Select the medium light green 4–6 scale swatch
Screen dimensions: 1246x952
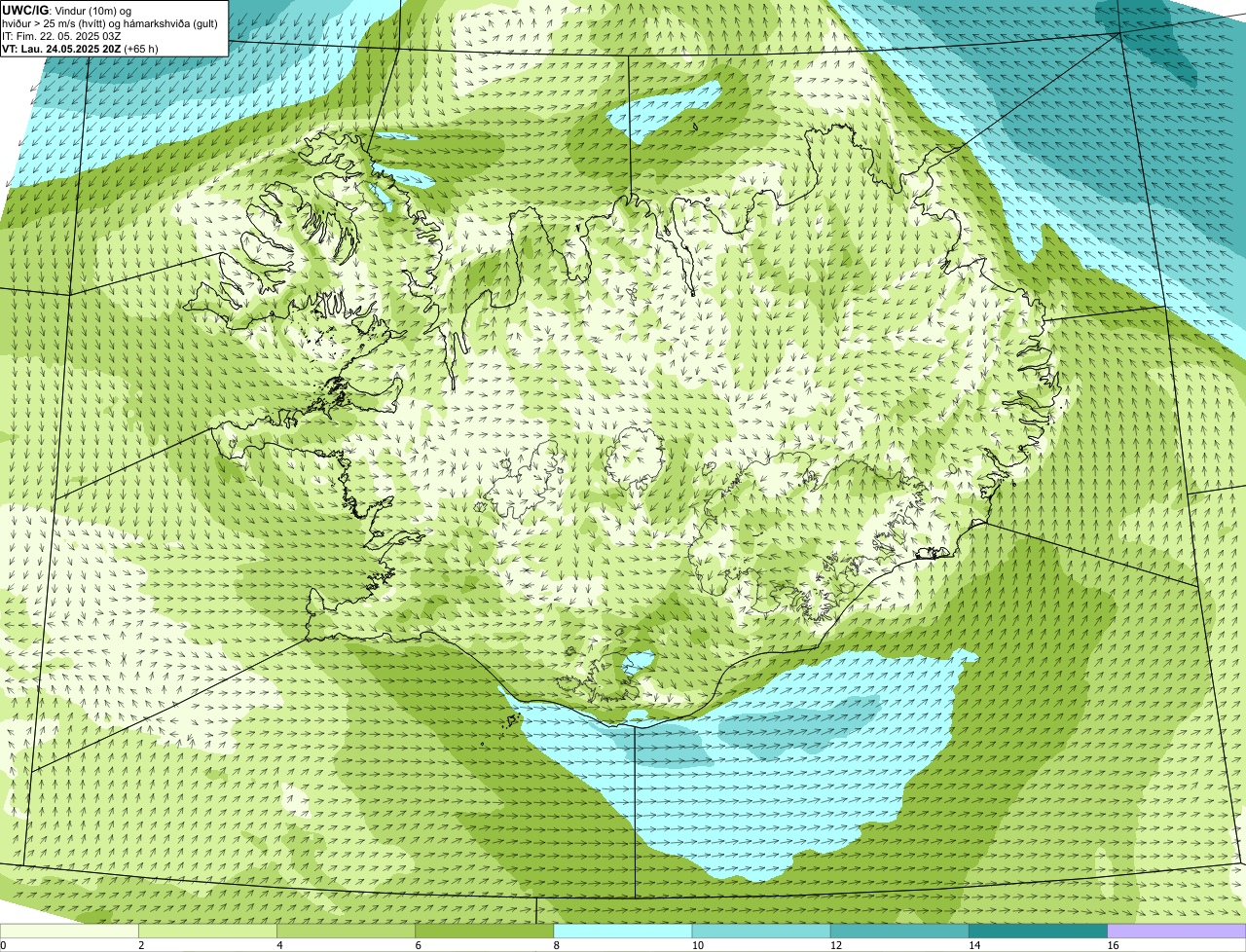point(346,932)
